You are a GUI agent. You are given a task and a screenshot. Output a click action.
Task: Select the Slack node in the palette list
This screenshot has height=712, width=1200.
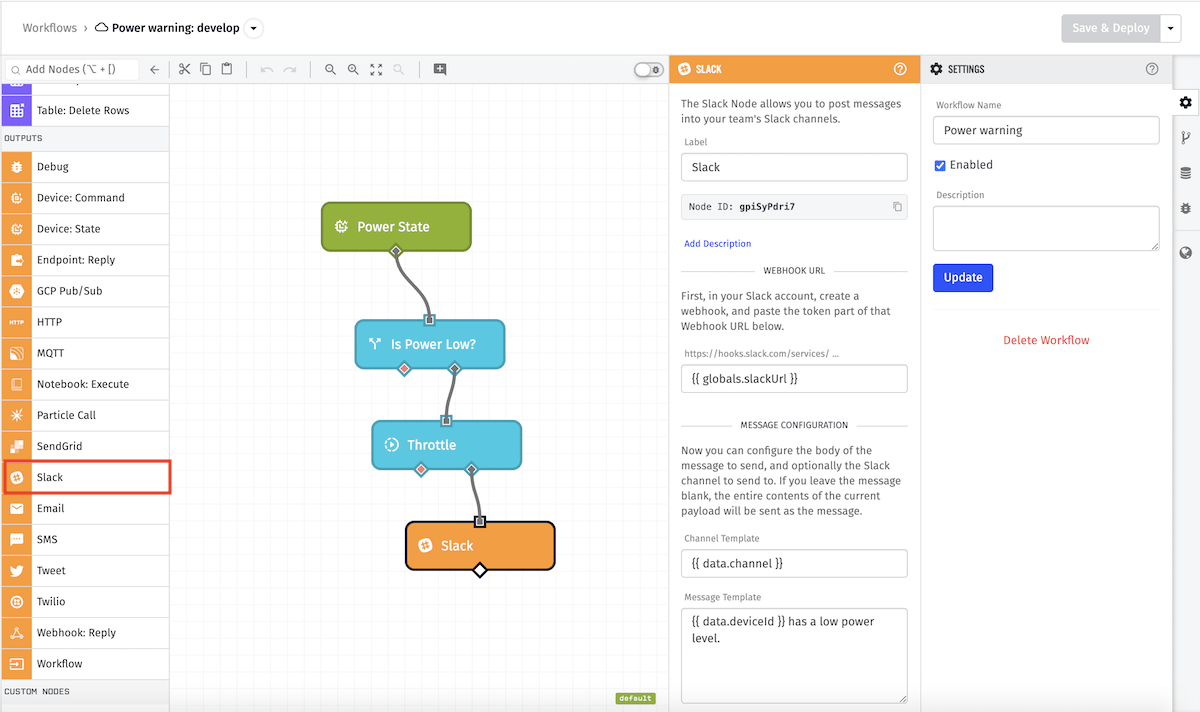[85, 477]
